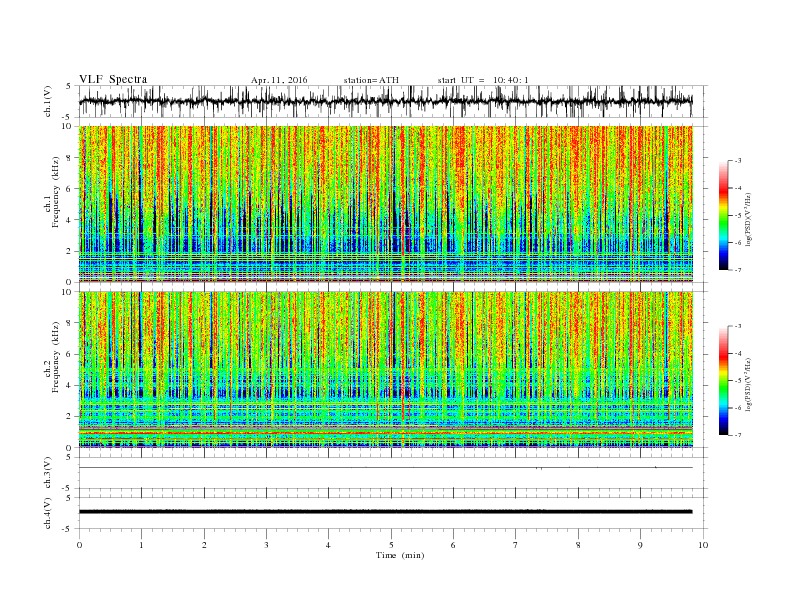792x612 pixels.
Task: Click the '10' tick on time axis
Action: pos(703,545)
